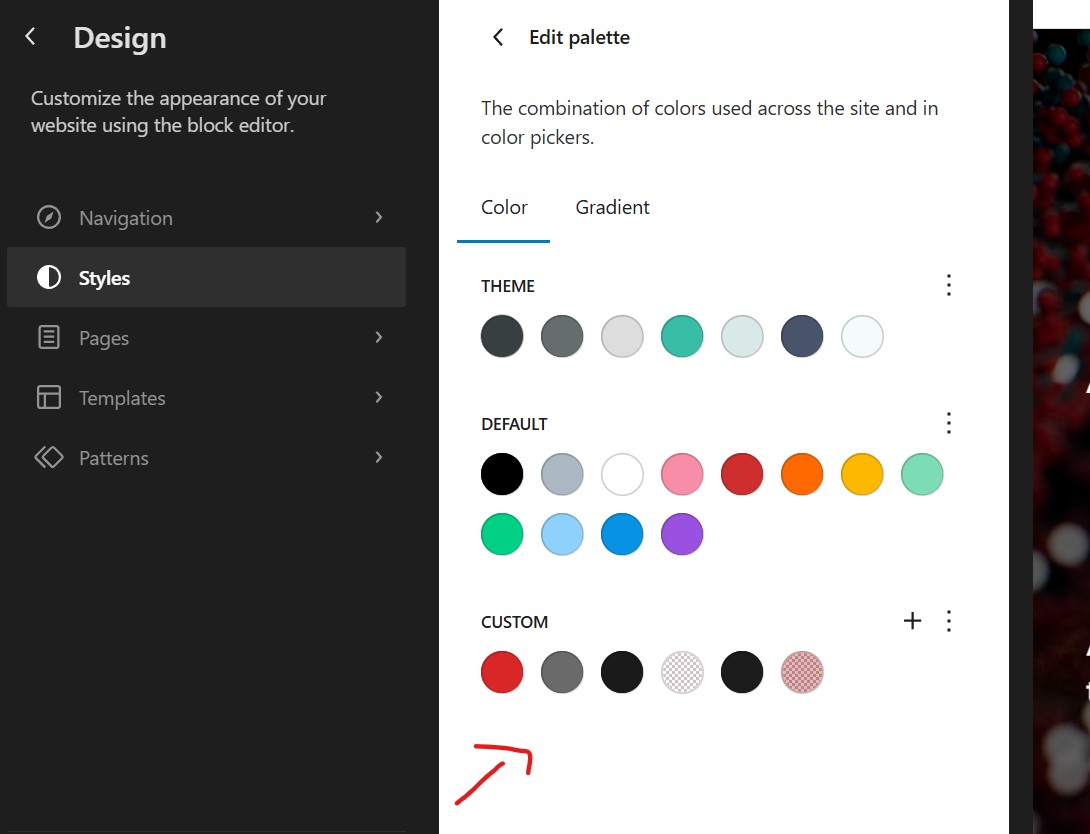Select the Color tab
Viewport: 1090px width, 834px height.
click(x=504, y=208)
